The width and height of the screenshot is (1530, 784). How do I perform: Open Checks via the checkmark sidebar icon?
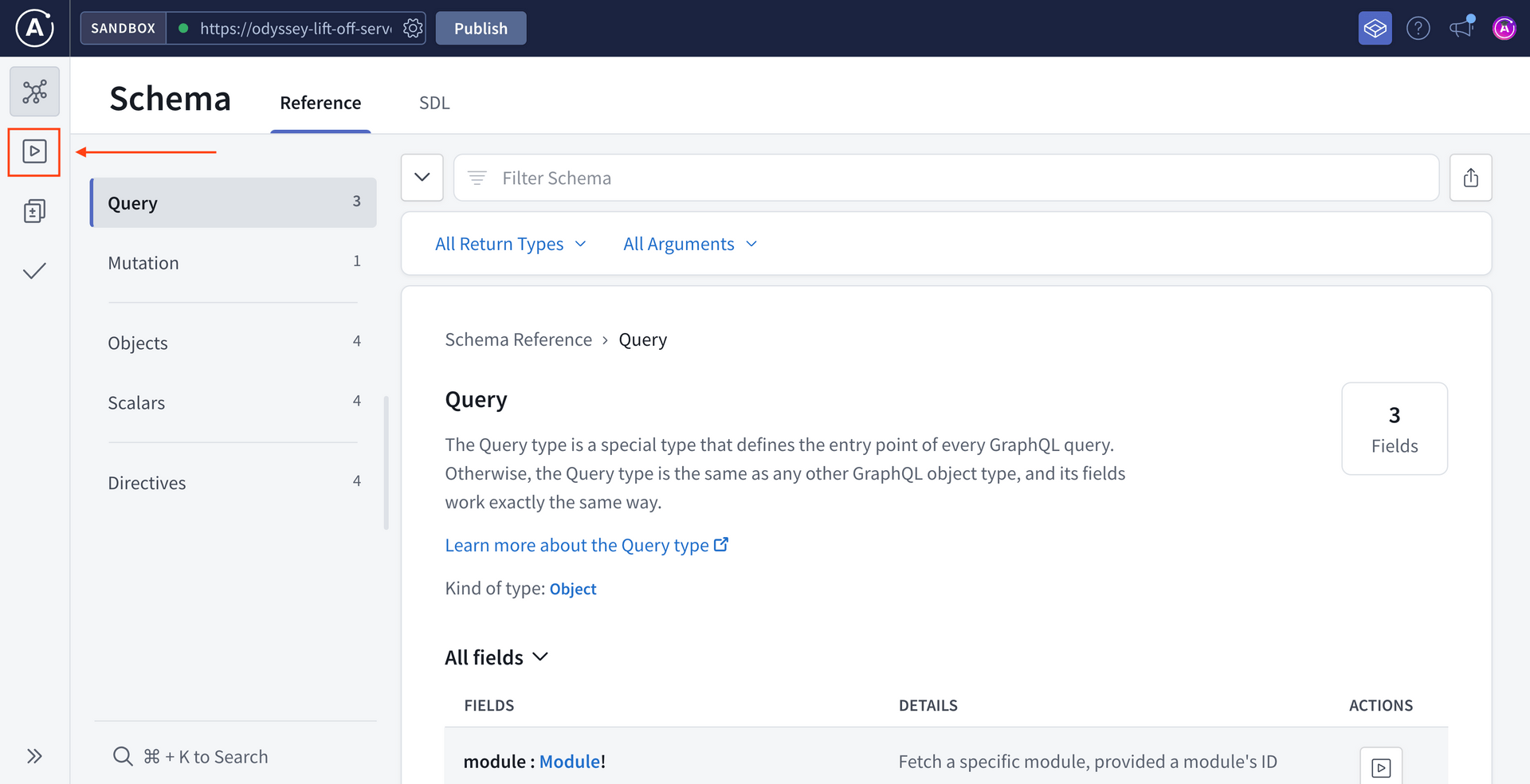pyautogui.click(x=33, y=270)
